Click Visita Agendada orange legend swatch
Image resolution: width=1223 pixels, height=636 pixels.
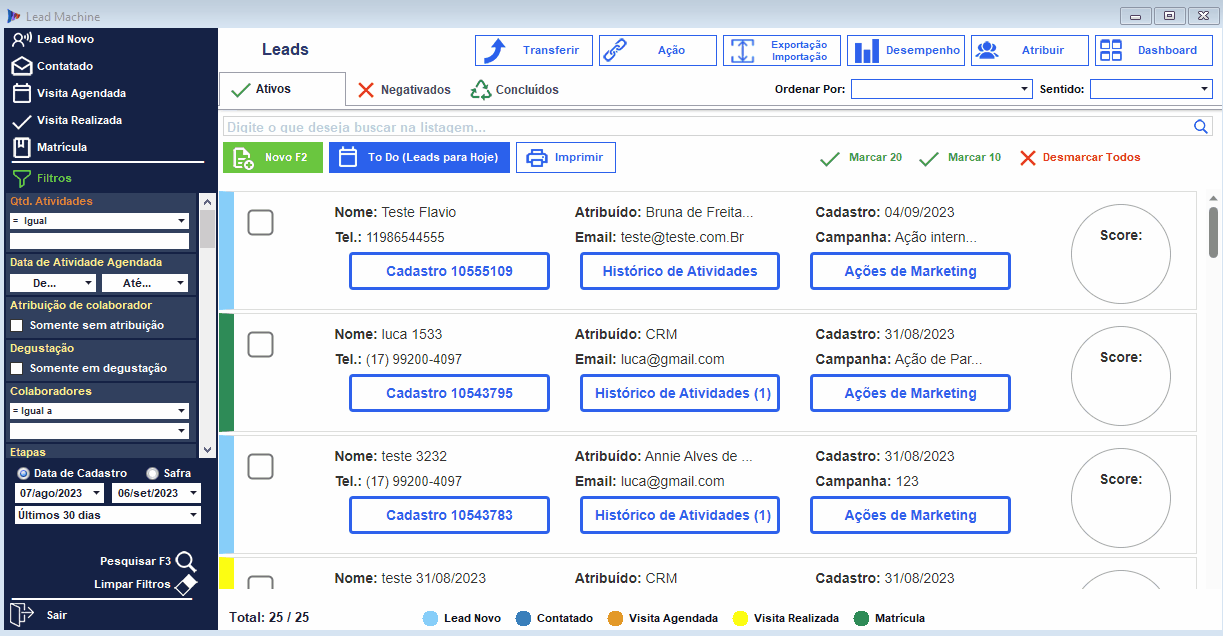(x=616, y=618)
